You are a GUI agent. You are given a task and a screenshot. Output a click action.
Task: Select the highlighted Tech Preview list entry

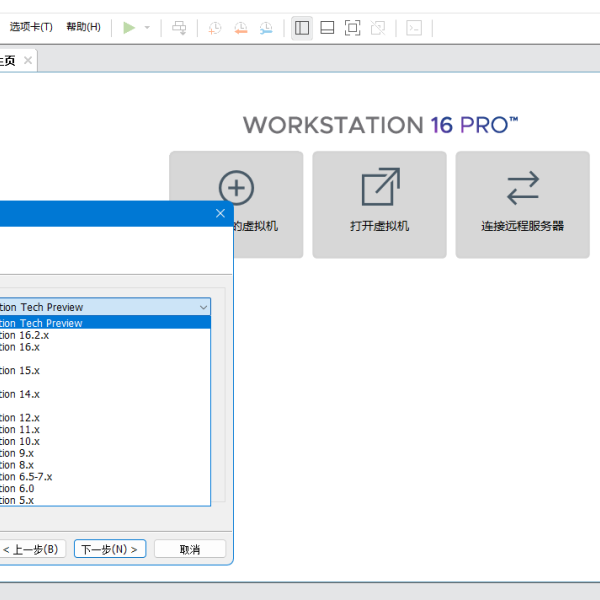(x=105, y=323)
